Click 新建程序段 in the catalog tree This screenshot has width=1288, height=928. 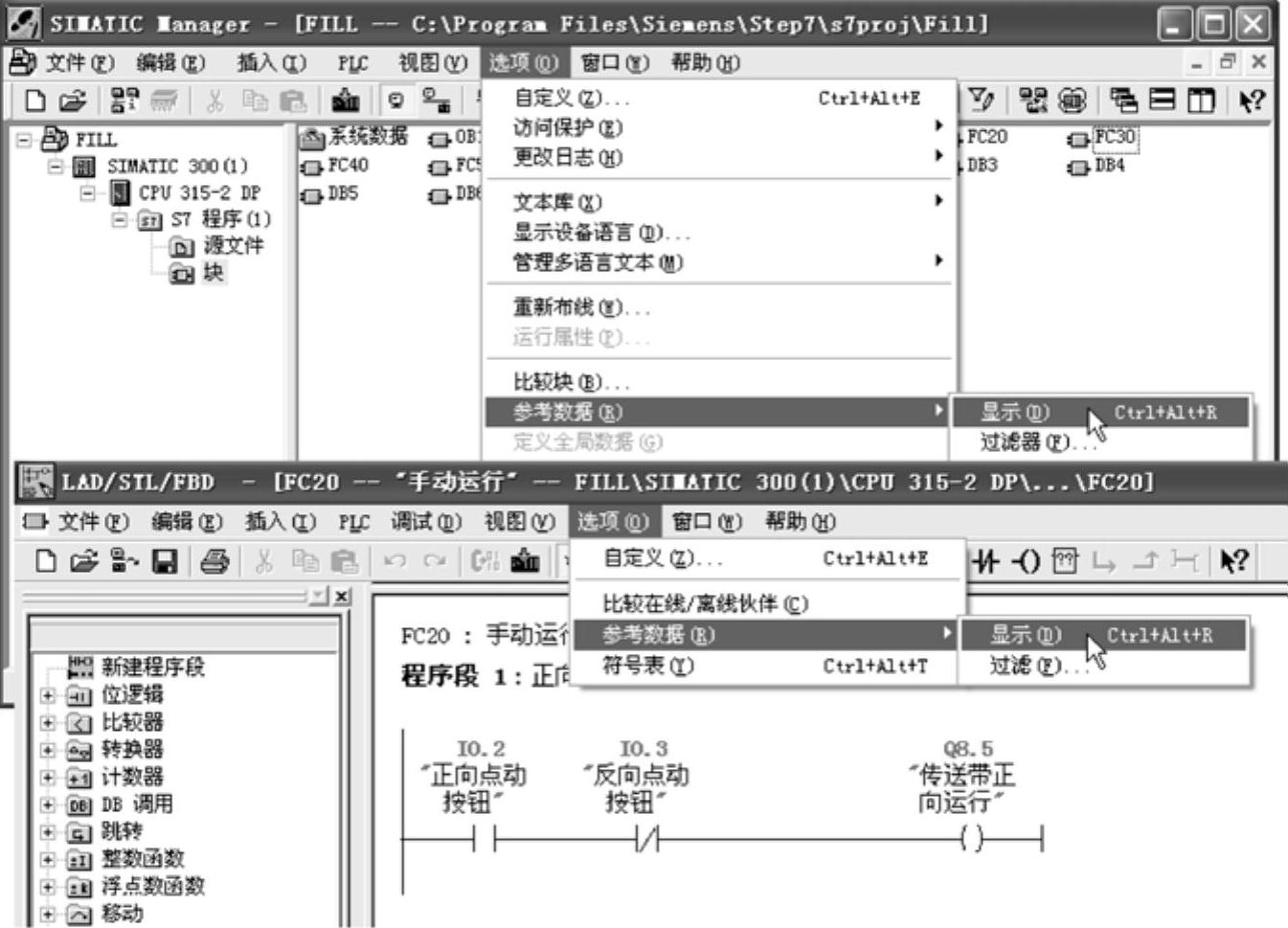(x=137, y=668)
